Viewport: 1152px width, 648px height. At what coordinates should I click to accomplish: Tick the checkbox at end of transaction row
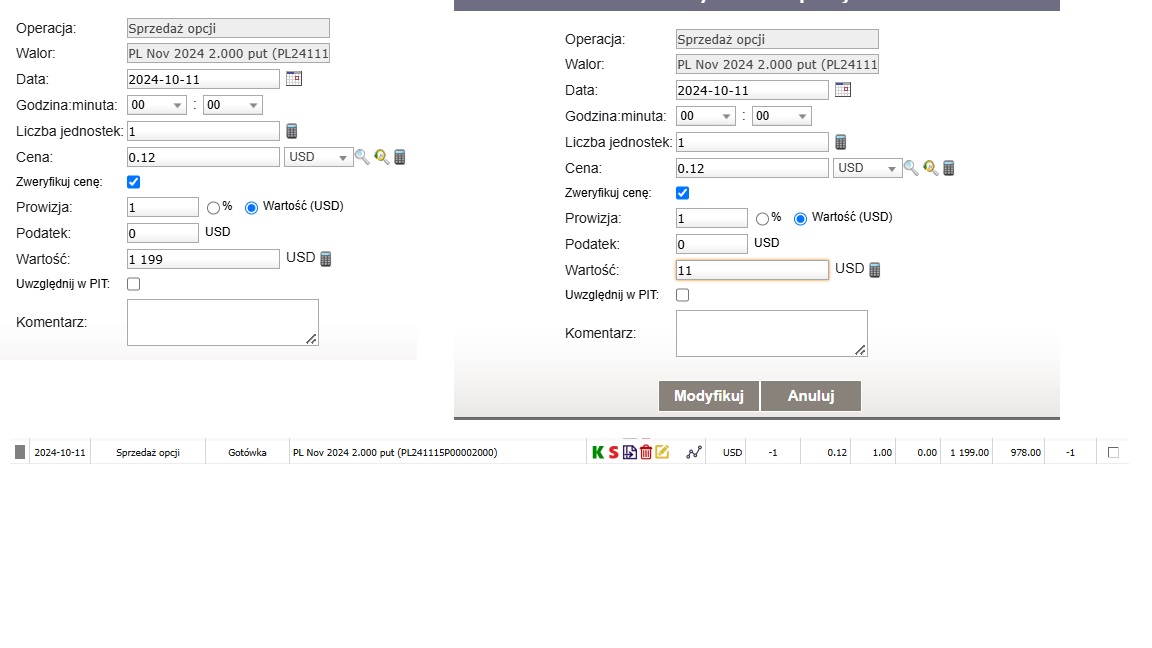1113,453
